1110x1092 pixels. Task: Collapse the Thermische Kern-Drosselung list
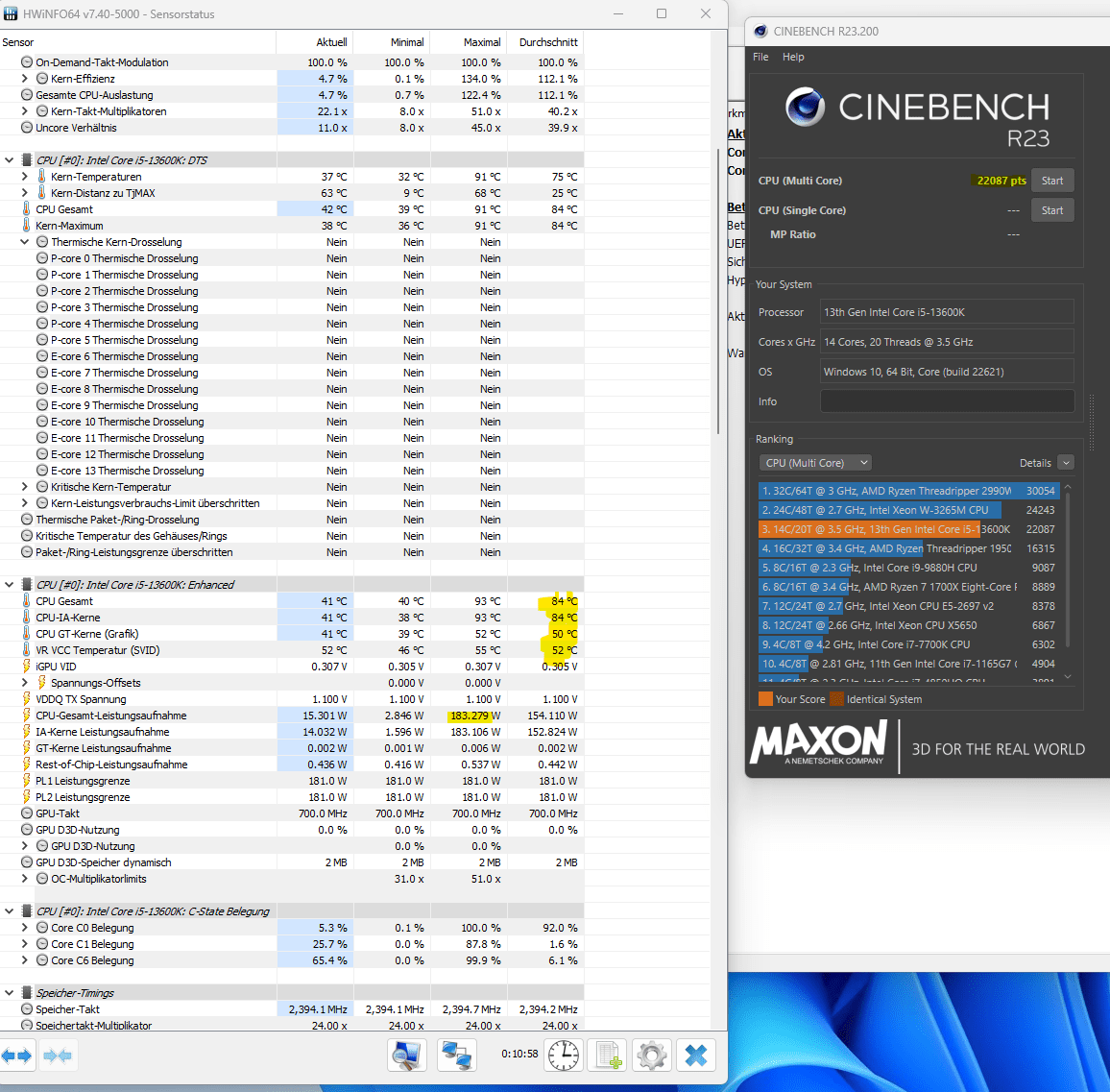[25, 241]
